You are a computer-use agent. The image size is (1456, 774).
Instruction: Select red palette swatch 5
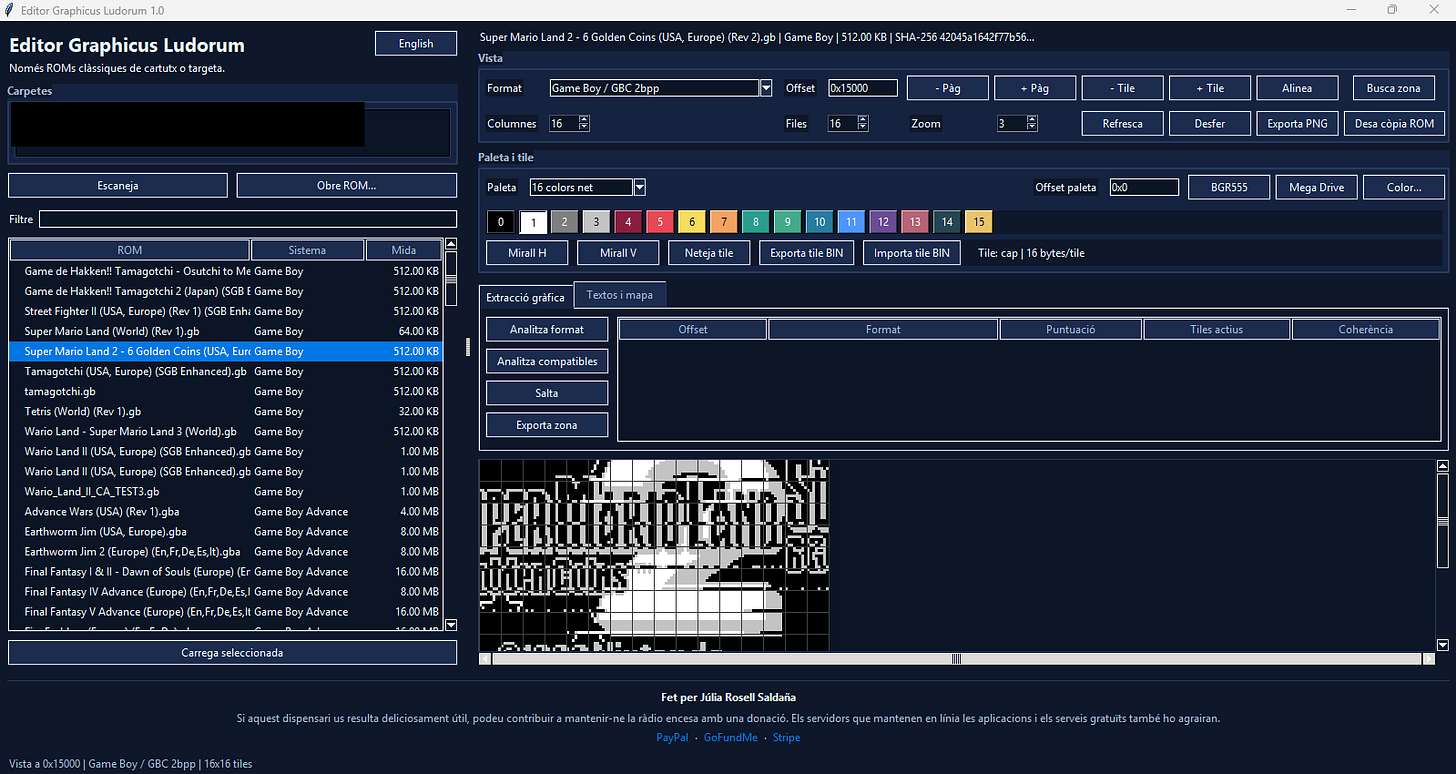[660, 222]
